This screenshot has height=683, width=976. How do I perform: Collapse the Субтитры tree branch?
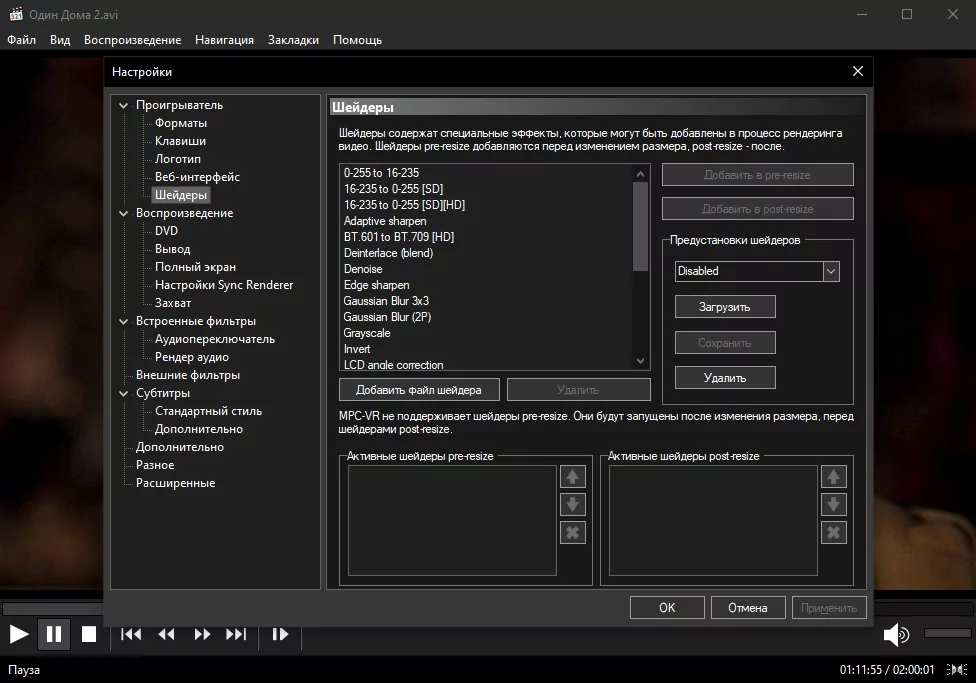123,393
